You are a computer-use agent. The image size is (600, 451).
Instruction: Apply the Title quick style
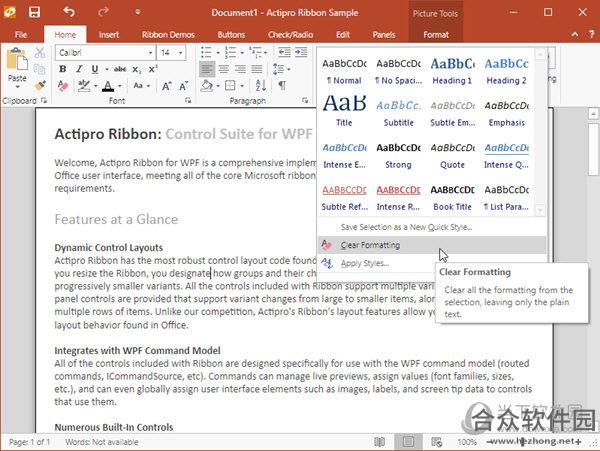coord(344,112)
